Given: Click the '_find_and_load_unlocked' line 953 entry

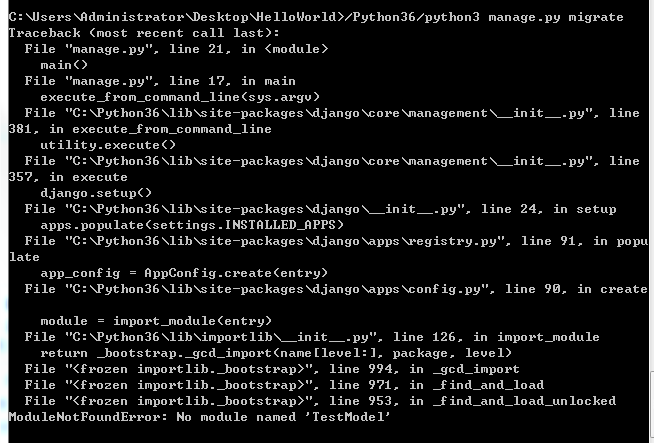Looking at the screenshot, I should coord(320,401).
